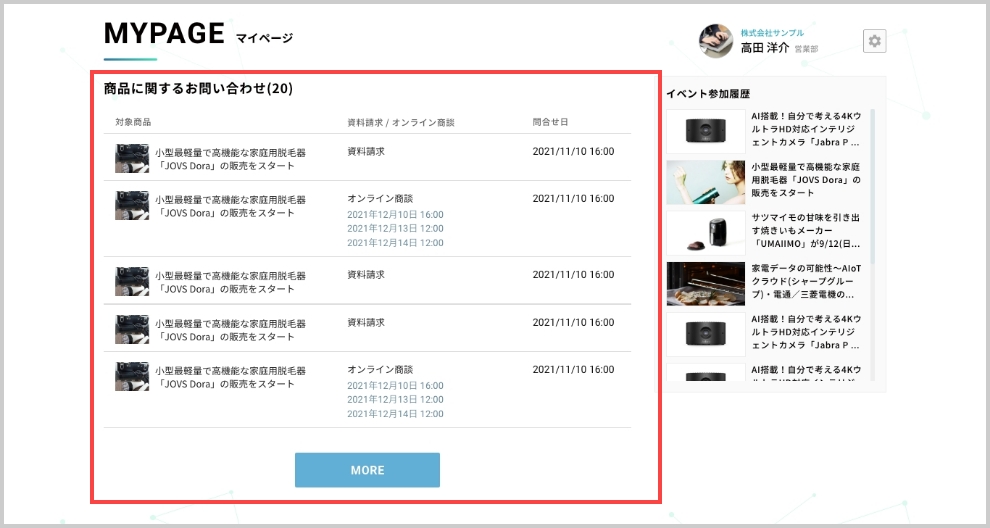This screenshot has width=990, height=528.
Task: Click the 営業部 department label
Action: point(806,49)
